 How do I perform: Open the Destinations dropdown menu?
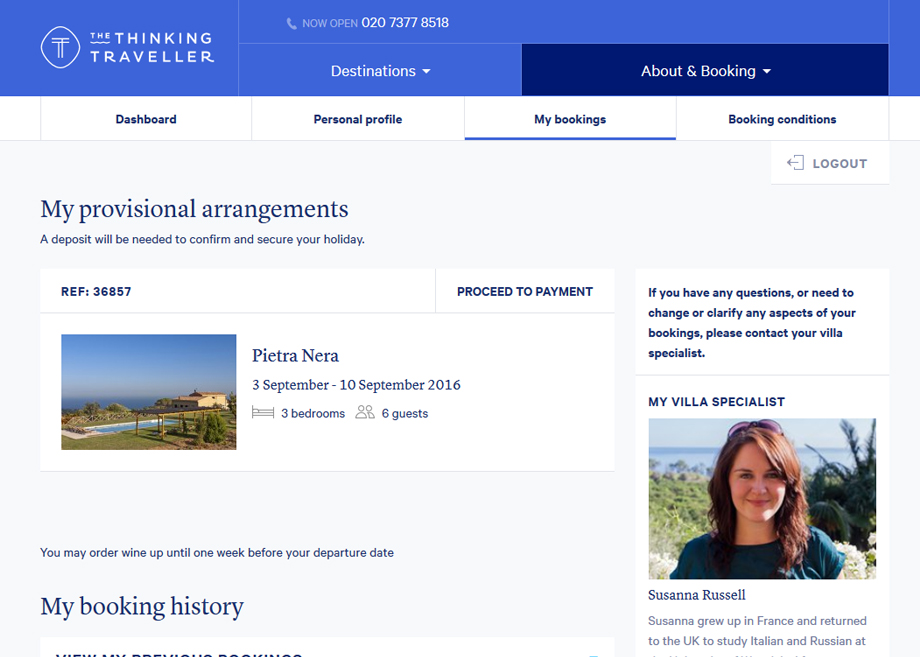(380, 70)
